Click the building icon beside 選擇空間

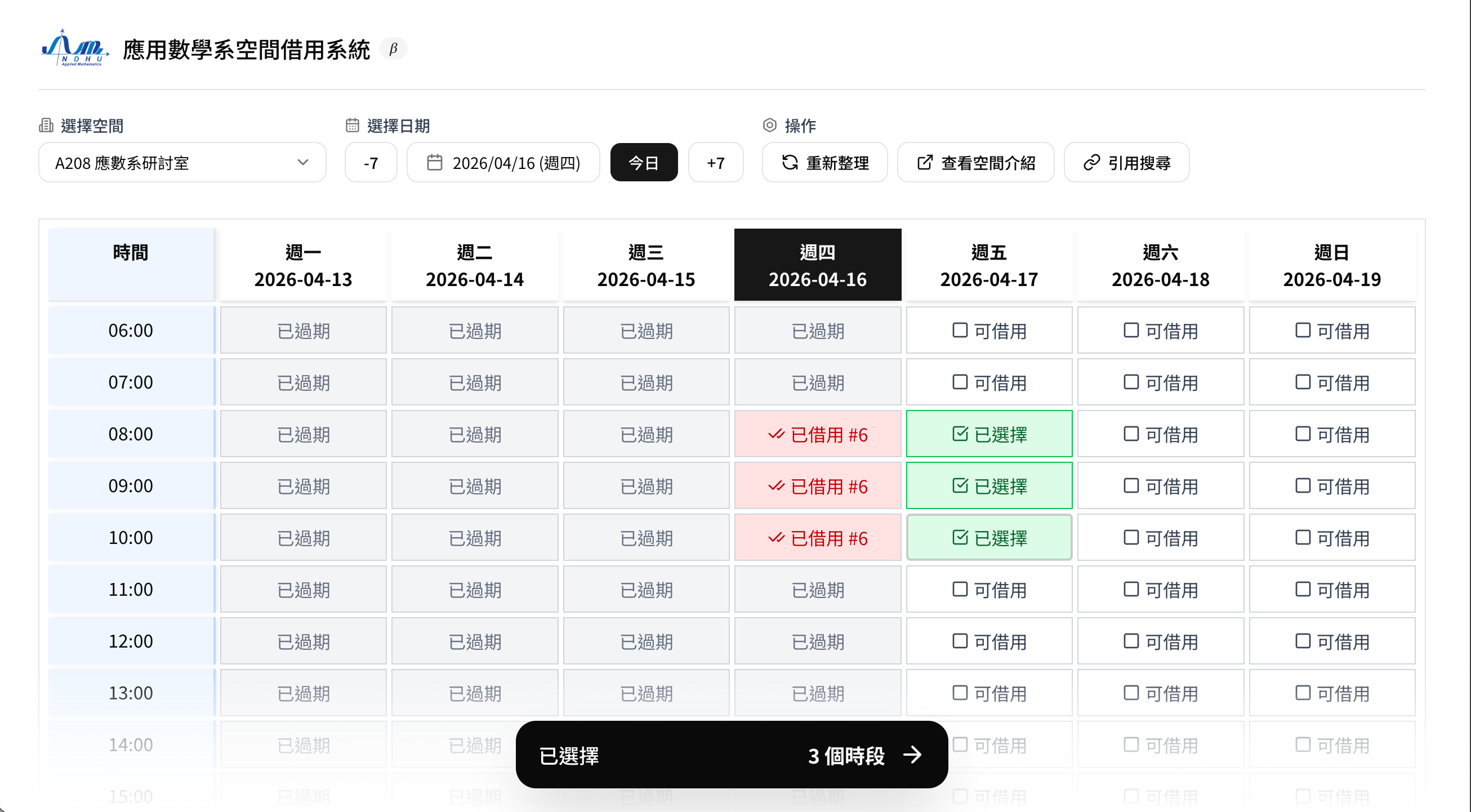pyautogui.click(x=47, y=125)
